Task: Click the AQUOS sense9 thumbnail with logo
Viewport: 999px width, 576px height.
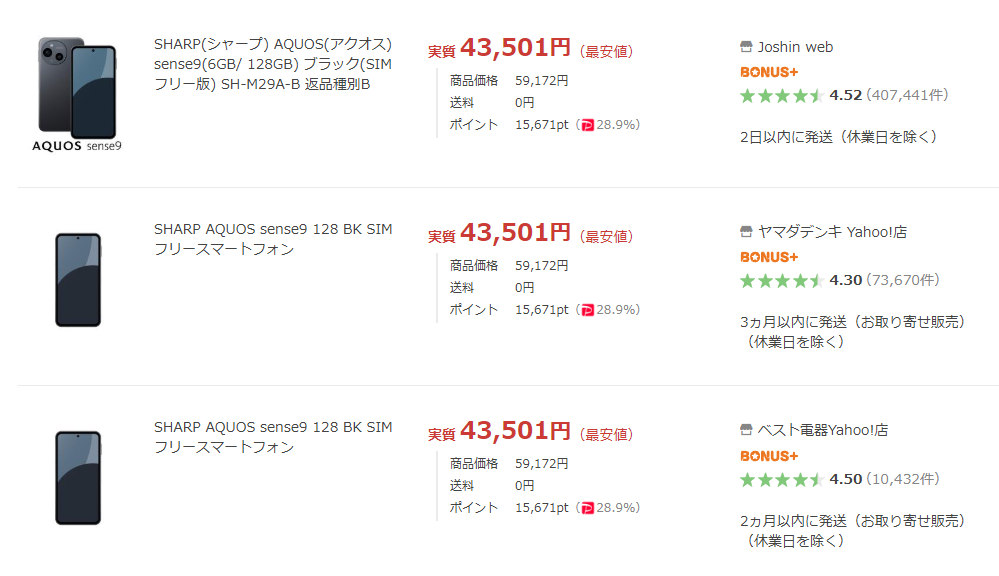Action: (77, 95)
